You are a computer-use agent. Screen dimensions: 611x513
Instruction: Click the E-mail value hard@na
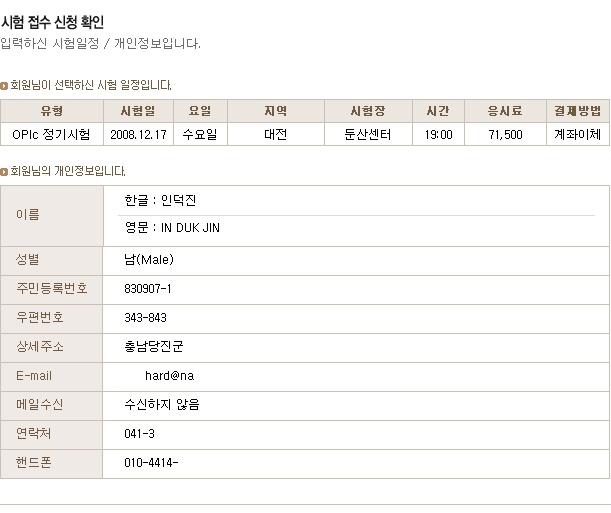(x=170, y=375)
